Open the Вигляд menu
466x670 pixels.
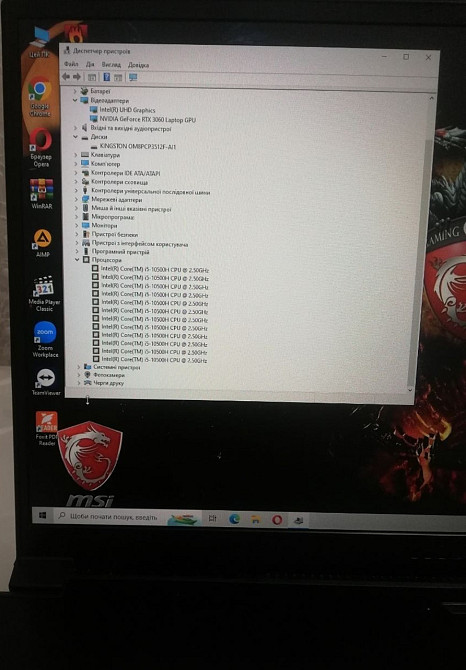point(111,65)
